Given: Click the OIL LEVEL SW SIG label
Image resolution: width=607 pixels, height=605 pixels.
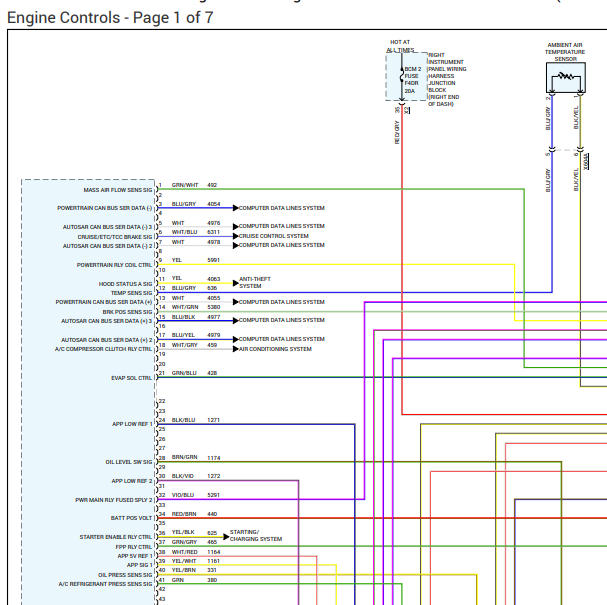Looking at the screenshot, I should pyautogui.click(x=129, y=462).
